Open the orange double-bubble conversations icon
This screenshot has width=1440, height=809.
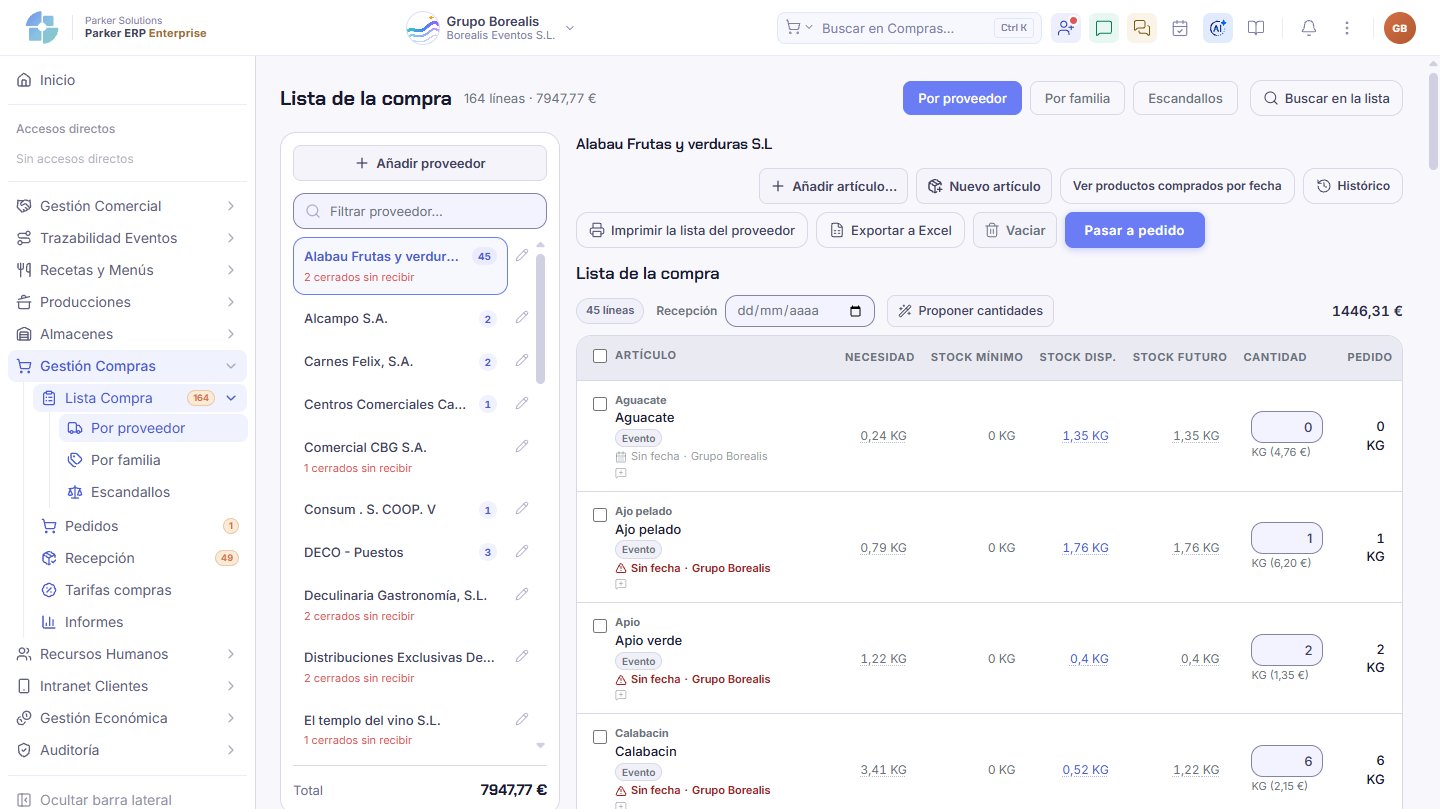point(1142,28)
